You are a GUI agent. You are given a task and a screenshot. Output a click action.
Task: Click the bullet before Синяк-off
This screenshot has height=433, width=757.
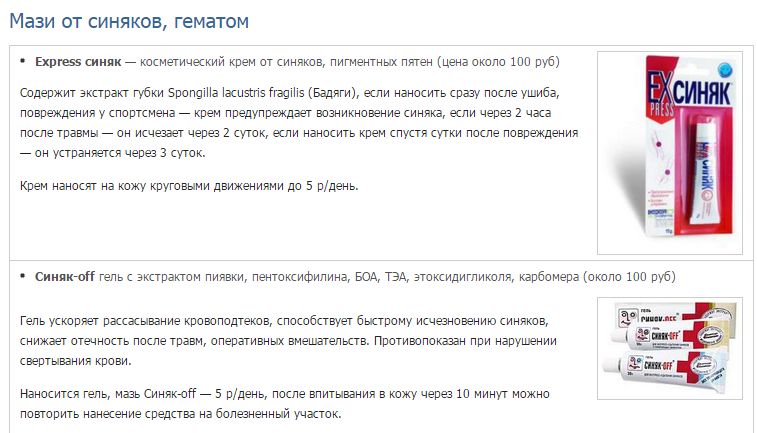pyautogui.click(x=23, y=275)
